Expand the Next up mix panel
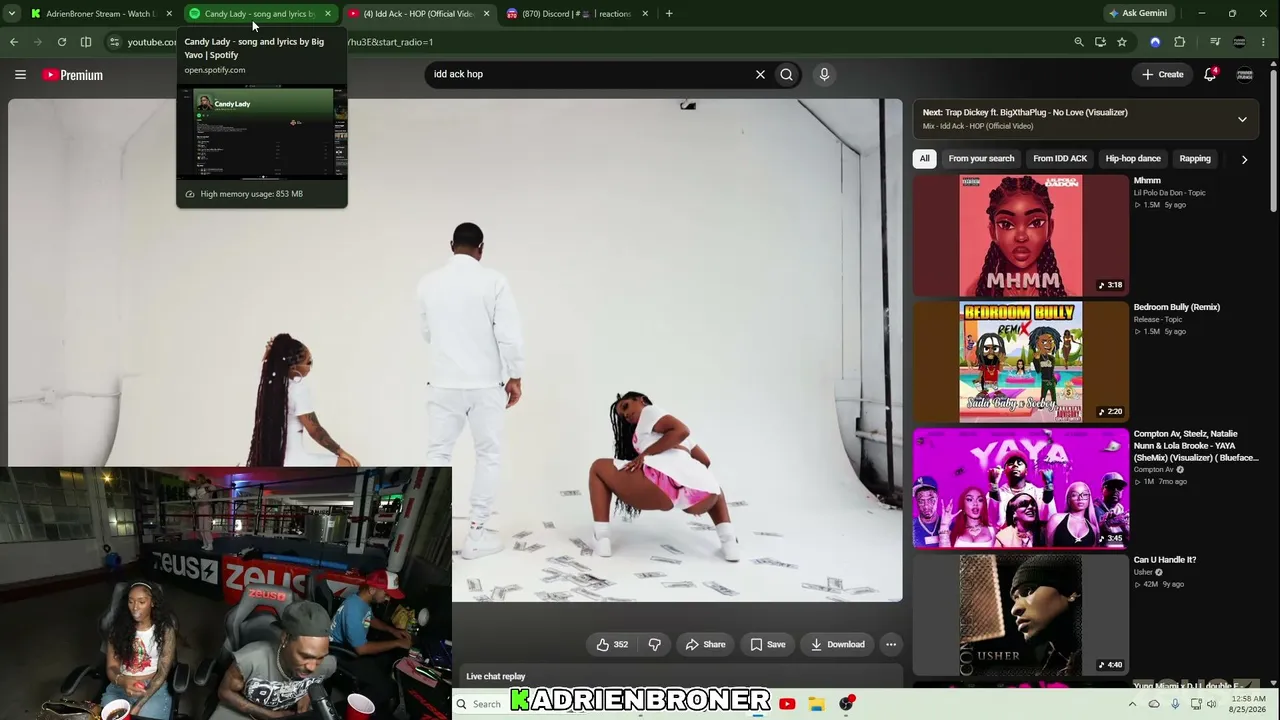This screenshot has height=720, width=1280. coord(1242,119)
